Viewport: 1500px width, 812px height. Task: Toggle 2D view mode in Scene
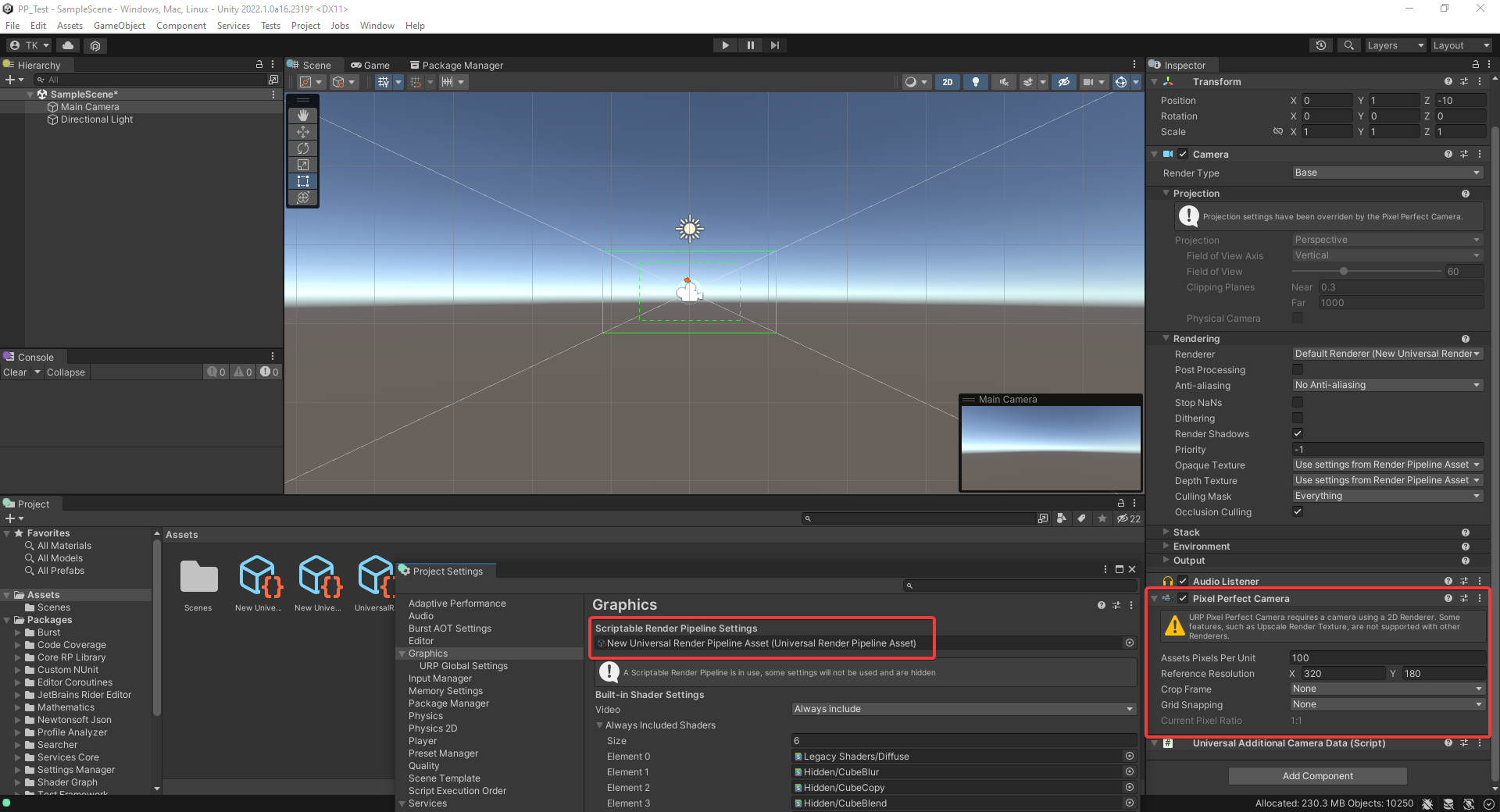[948, 82]
